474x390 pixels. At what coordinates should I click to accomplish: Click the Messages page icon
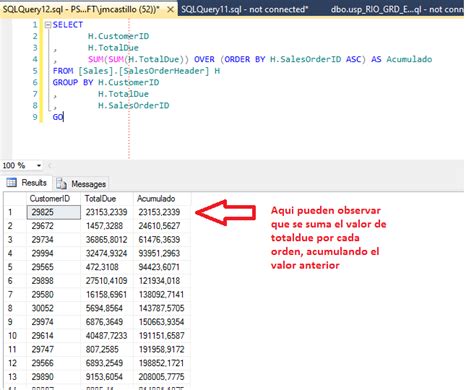[61, 183]
